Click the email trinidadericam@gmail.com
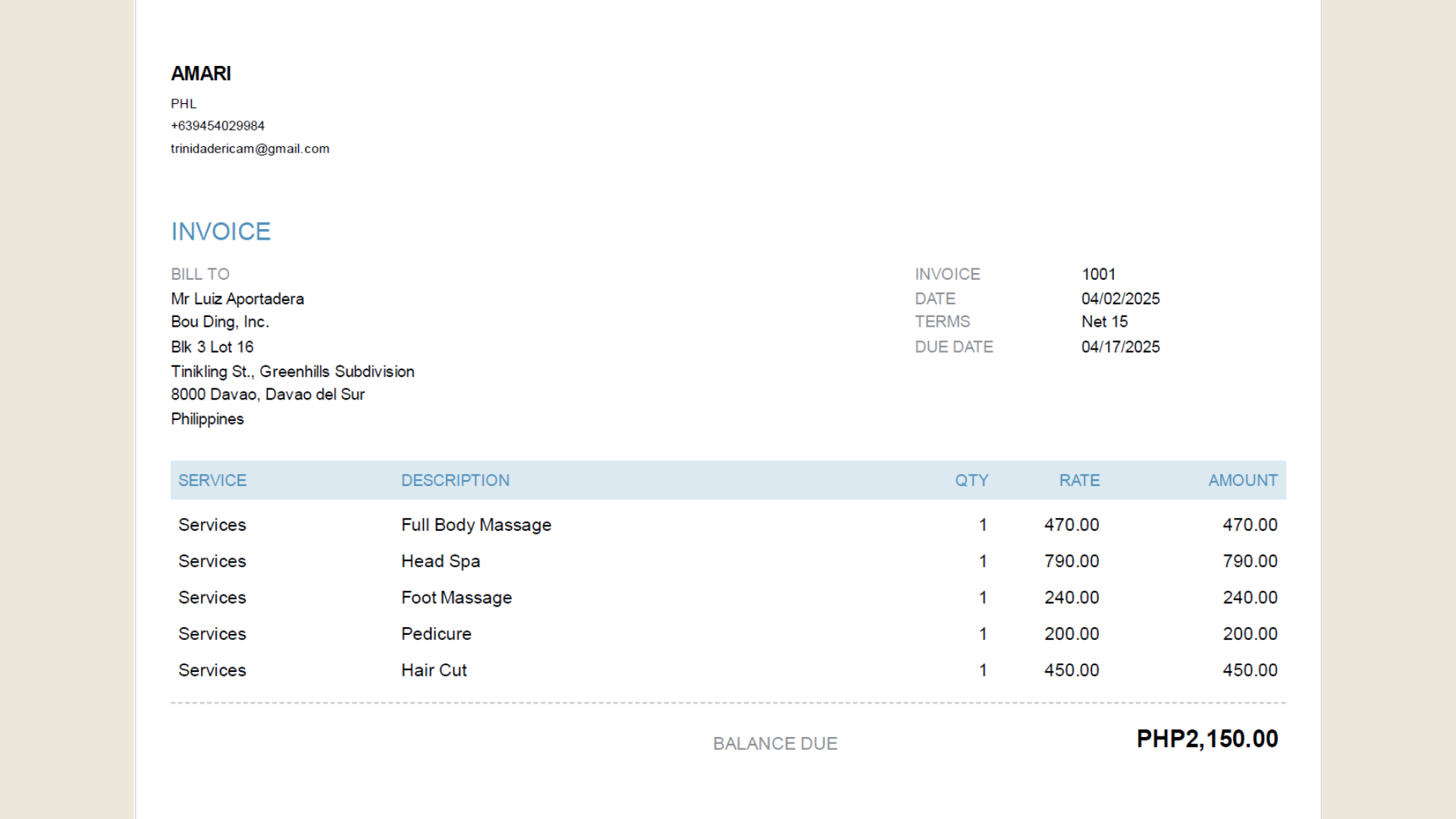The width and height of the screenshot is (1456, 819). tap(250, 149)
